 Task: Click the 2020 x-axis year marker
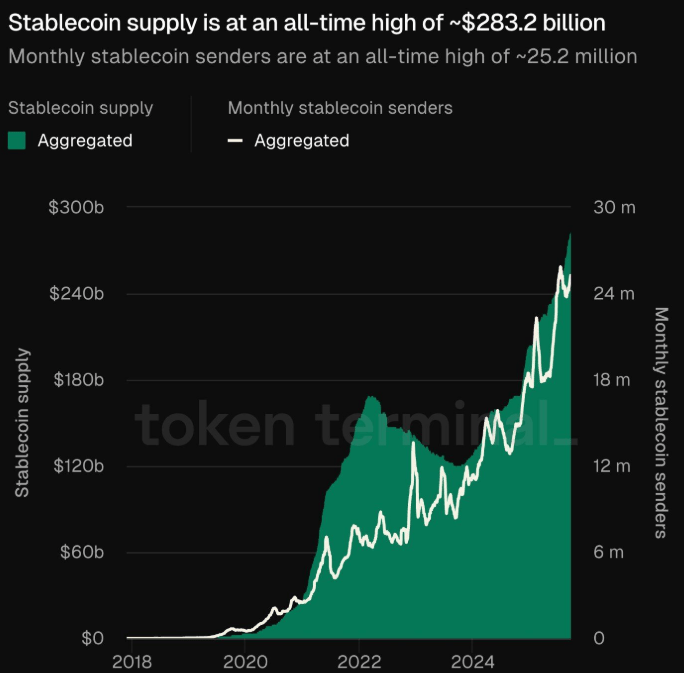(x=243, y=661)
